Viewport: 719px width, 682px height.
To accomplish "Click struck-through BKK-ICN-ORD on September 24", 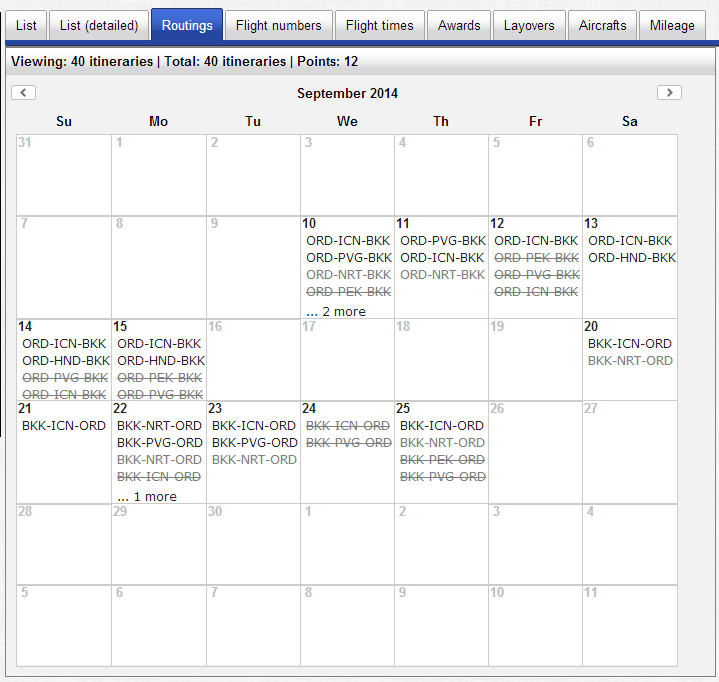I will click(348, 426).
